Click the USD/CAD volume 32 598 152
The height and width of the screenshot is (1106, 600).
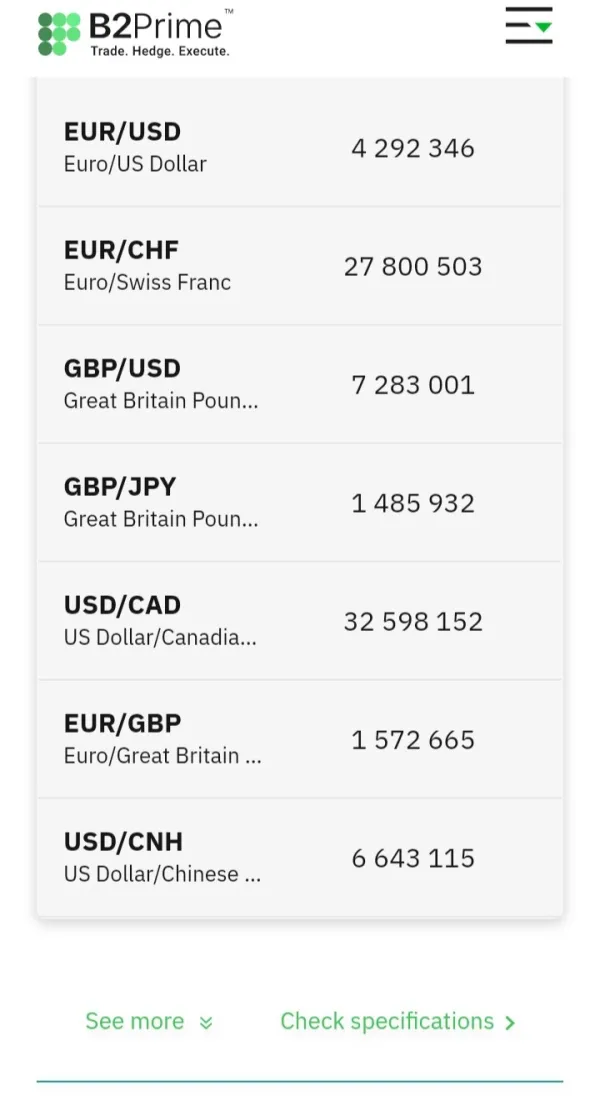[413, 621]
